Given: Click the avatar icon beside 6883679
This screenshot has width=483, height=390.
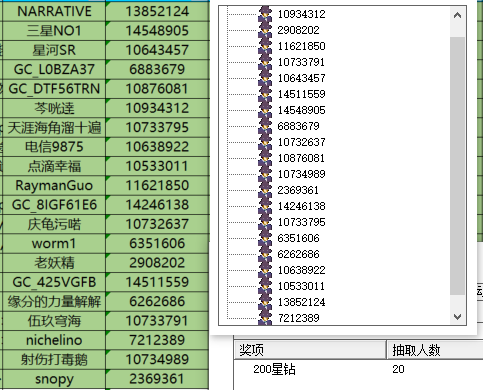Looking at the screenshot, I should (265, 126).
